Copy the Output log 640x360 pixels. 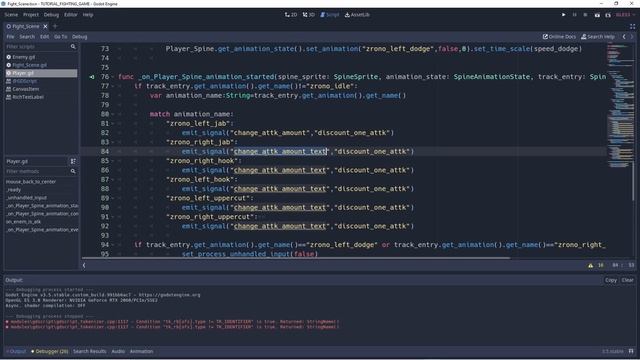click(x=611, y=280)
